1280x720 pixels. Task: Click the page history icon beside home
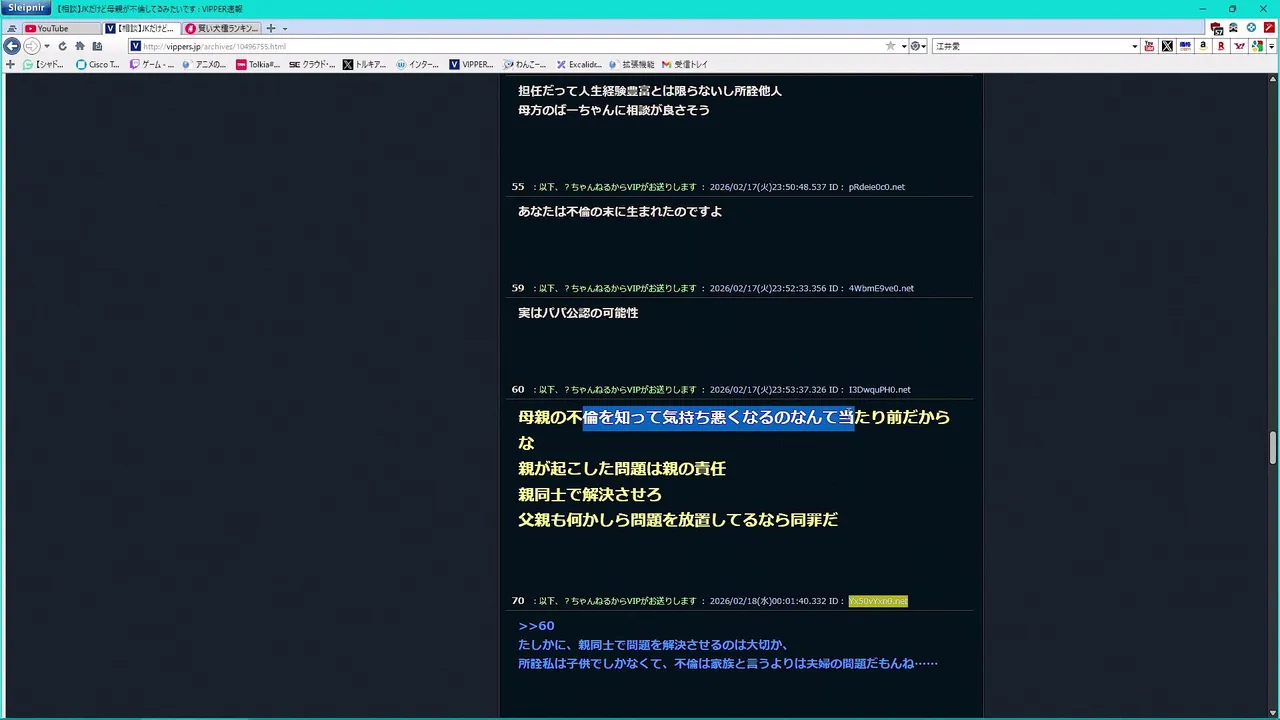97,46
